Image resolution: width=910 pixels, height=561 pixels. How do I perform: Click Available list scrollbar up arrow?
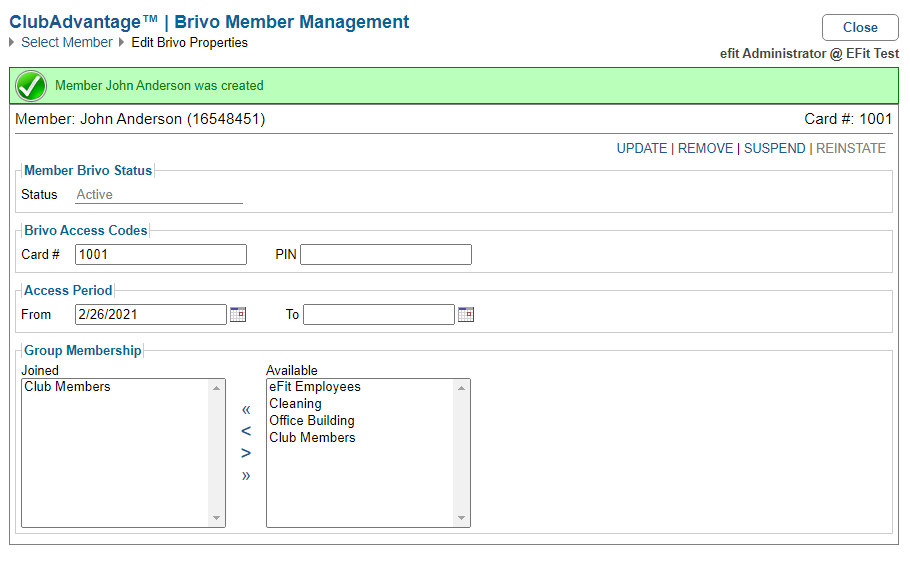click(x=461, y=388)
